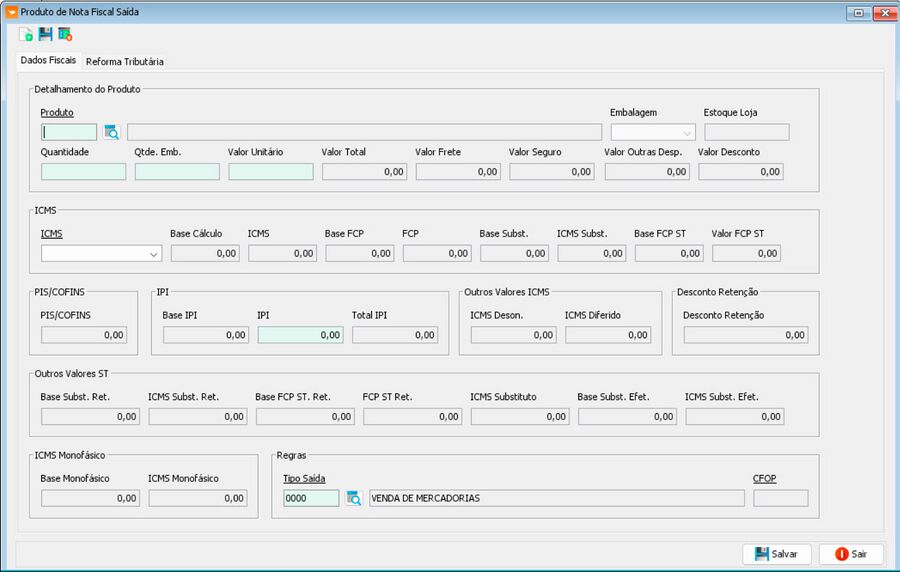Image resolution: width=900 pixels, height=572 pixels.
Task: Click the Valor Seguro field
Action: [552, 172]
